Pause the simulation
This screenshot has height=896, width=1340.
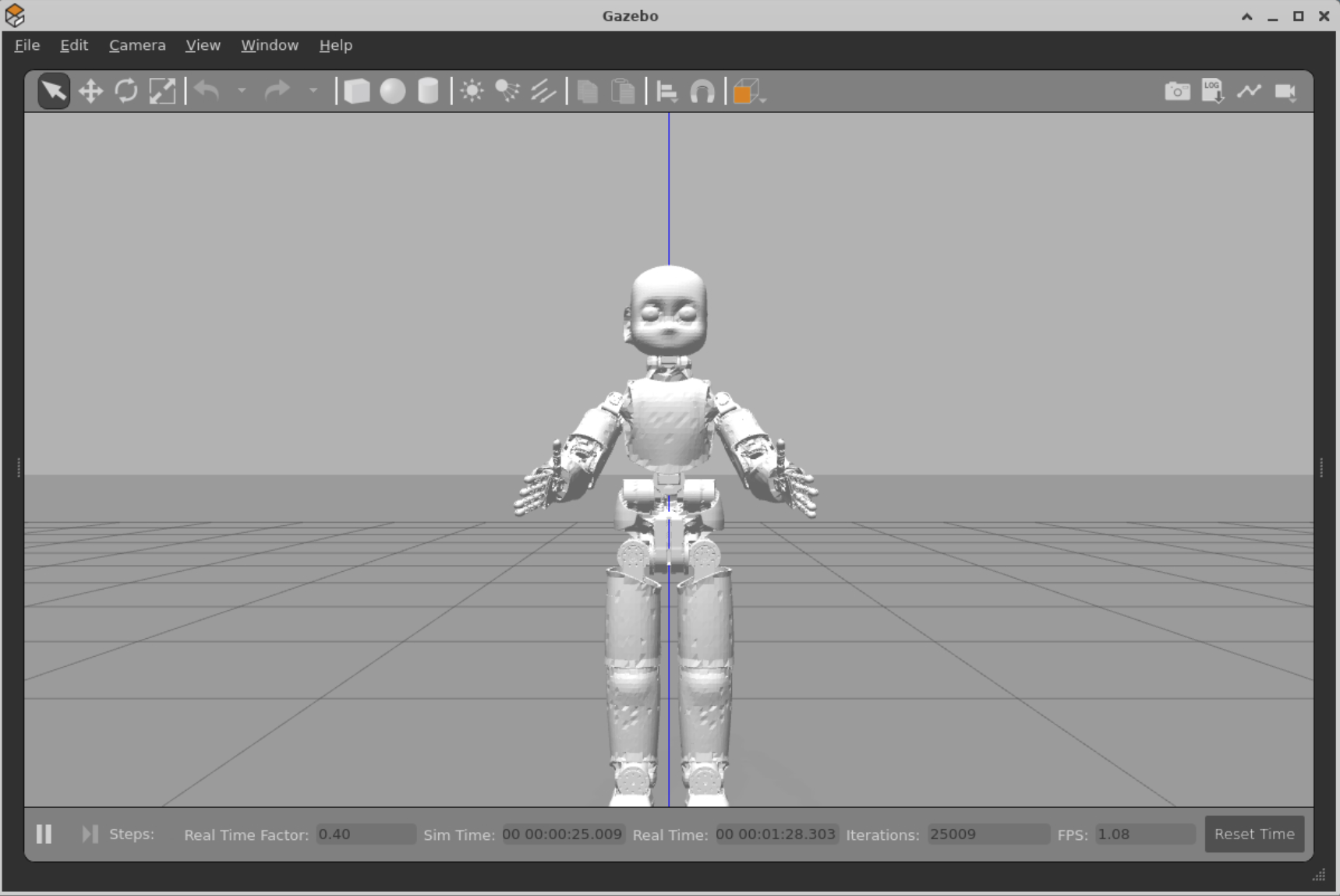pyautogui.click(x=44, y=834)
